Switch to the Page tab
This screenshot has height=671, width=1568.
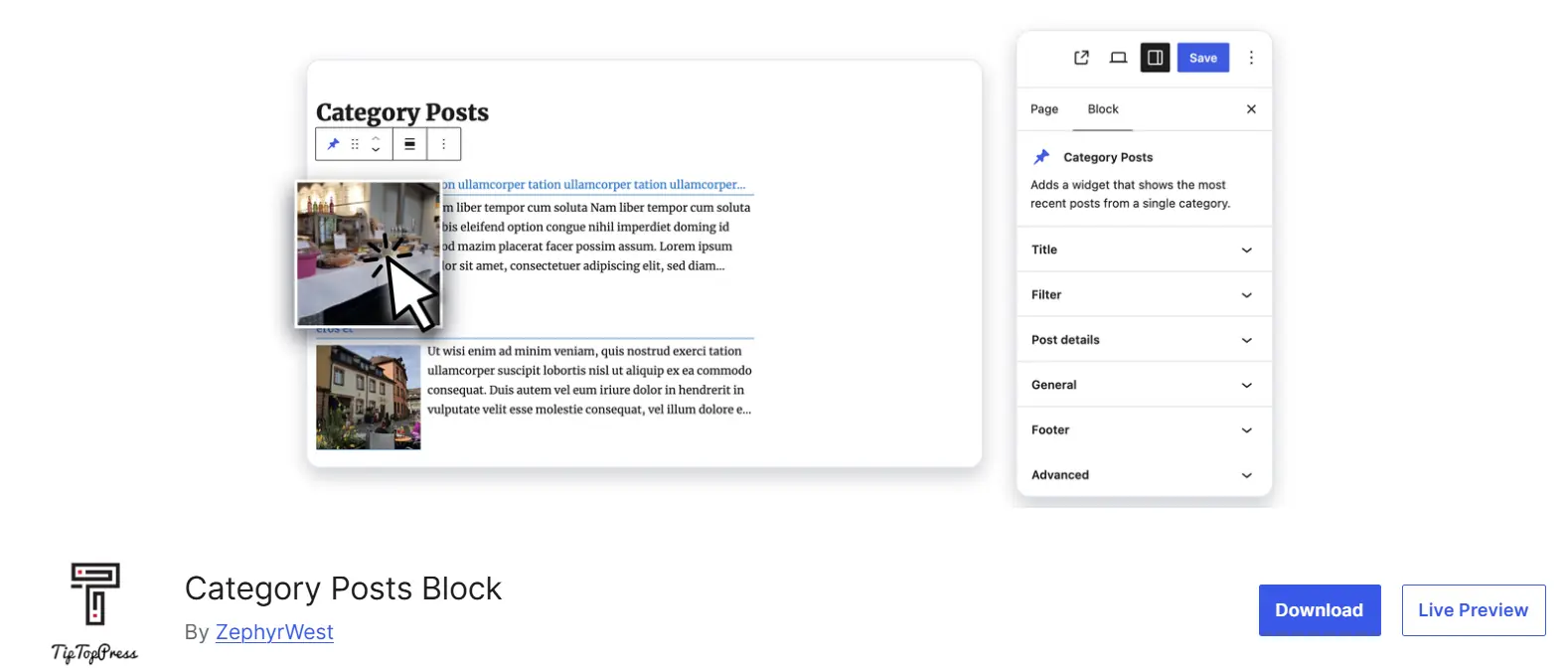[x=1044, y=109]
